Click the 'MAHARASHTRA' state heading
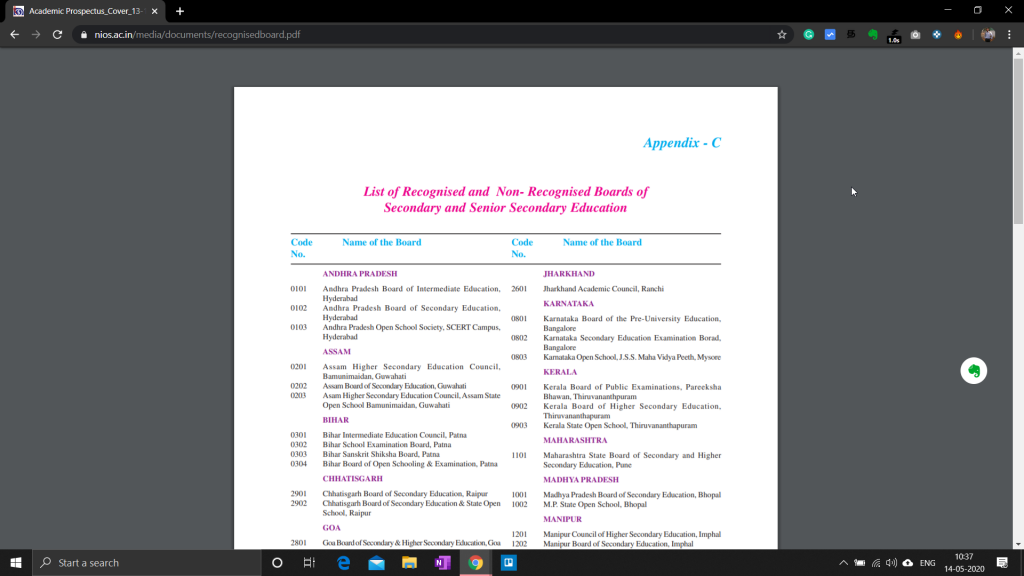Screen dimensions: 1024x576 click(575, 440)
